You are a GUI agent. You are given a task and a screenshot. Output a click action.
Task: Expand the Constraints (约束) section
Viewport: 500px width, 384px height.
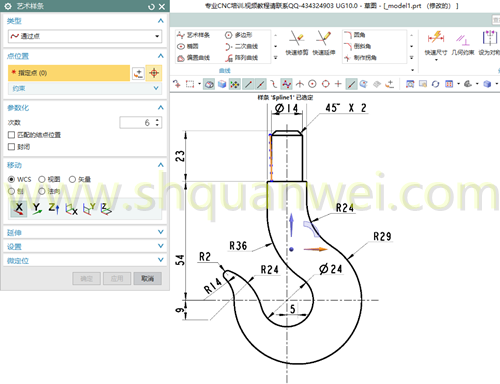coord(85,88)
